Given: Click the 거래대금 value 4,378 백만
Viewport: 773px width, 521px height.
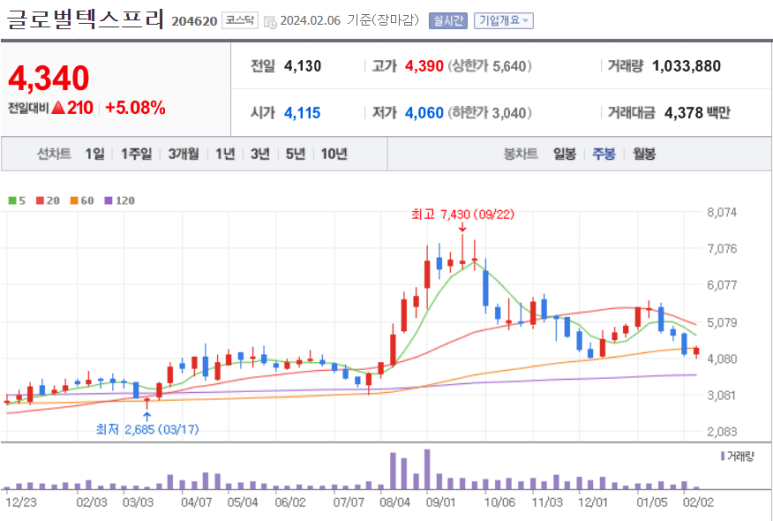Looking at the screenshot, I should [x=697, y=113].
